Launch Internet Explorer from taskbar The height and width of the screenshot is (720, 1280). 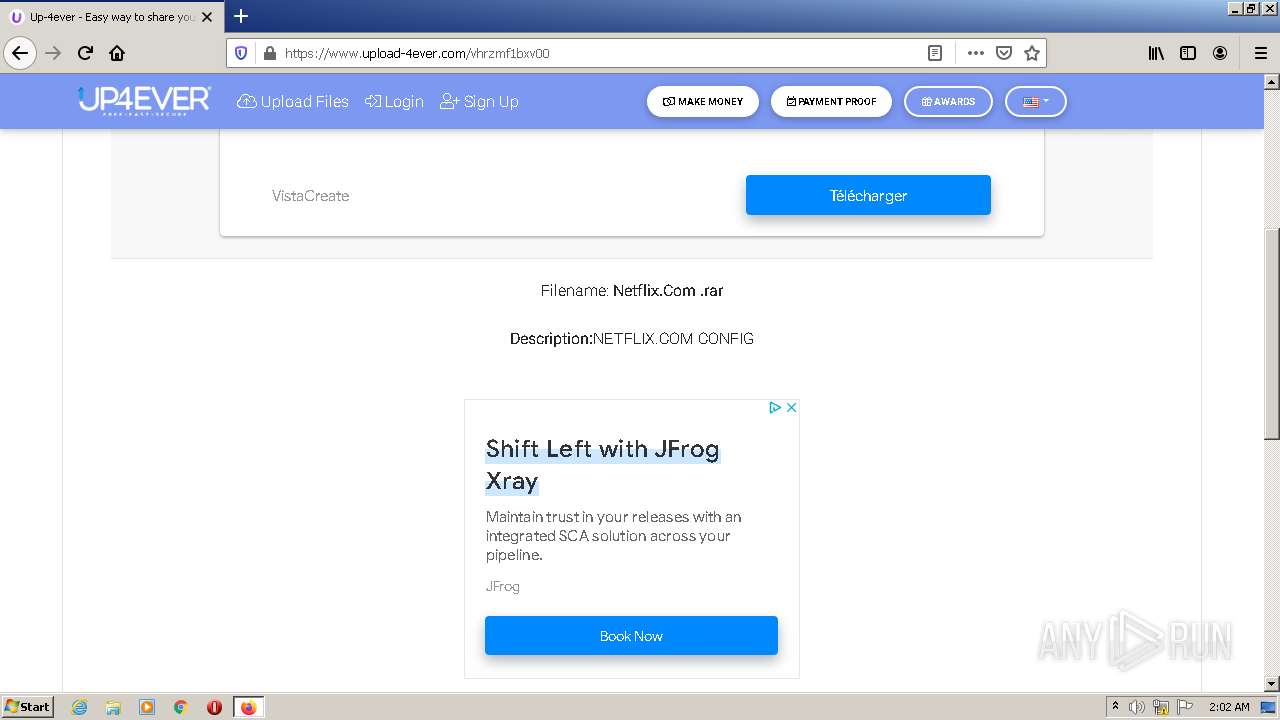79,707
